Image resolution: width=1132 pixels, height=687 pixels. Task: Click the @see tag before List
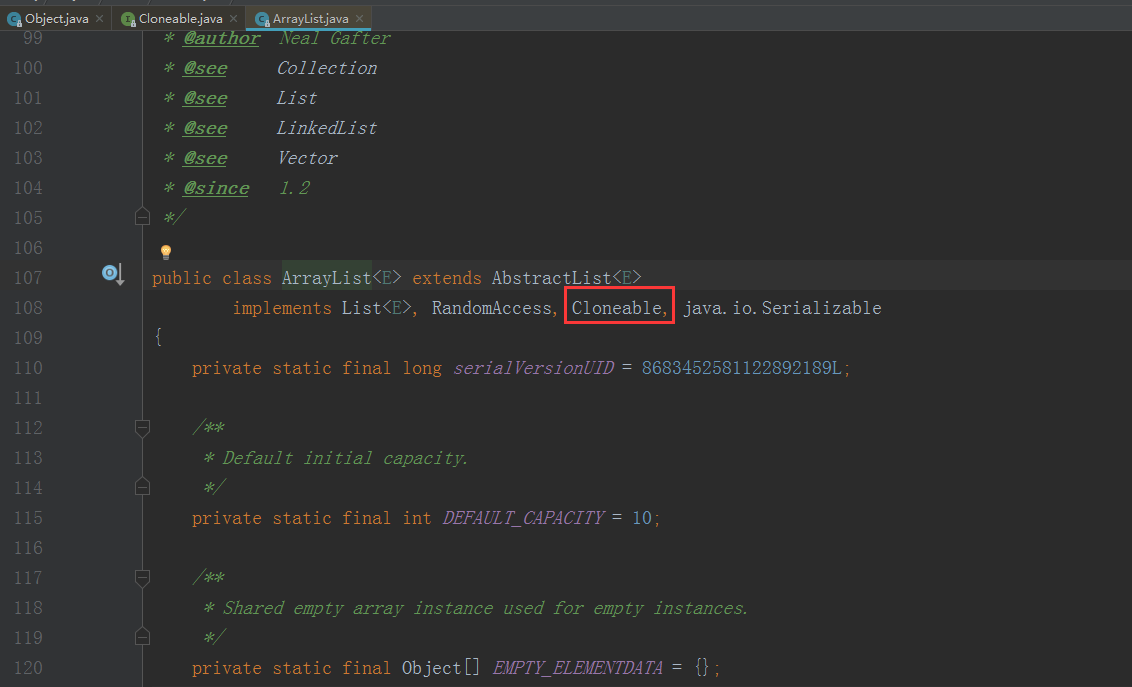point(205,98)
